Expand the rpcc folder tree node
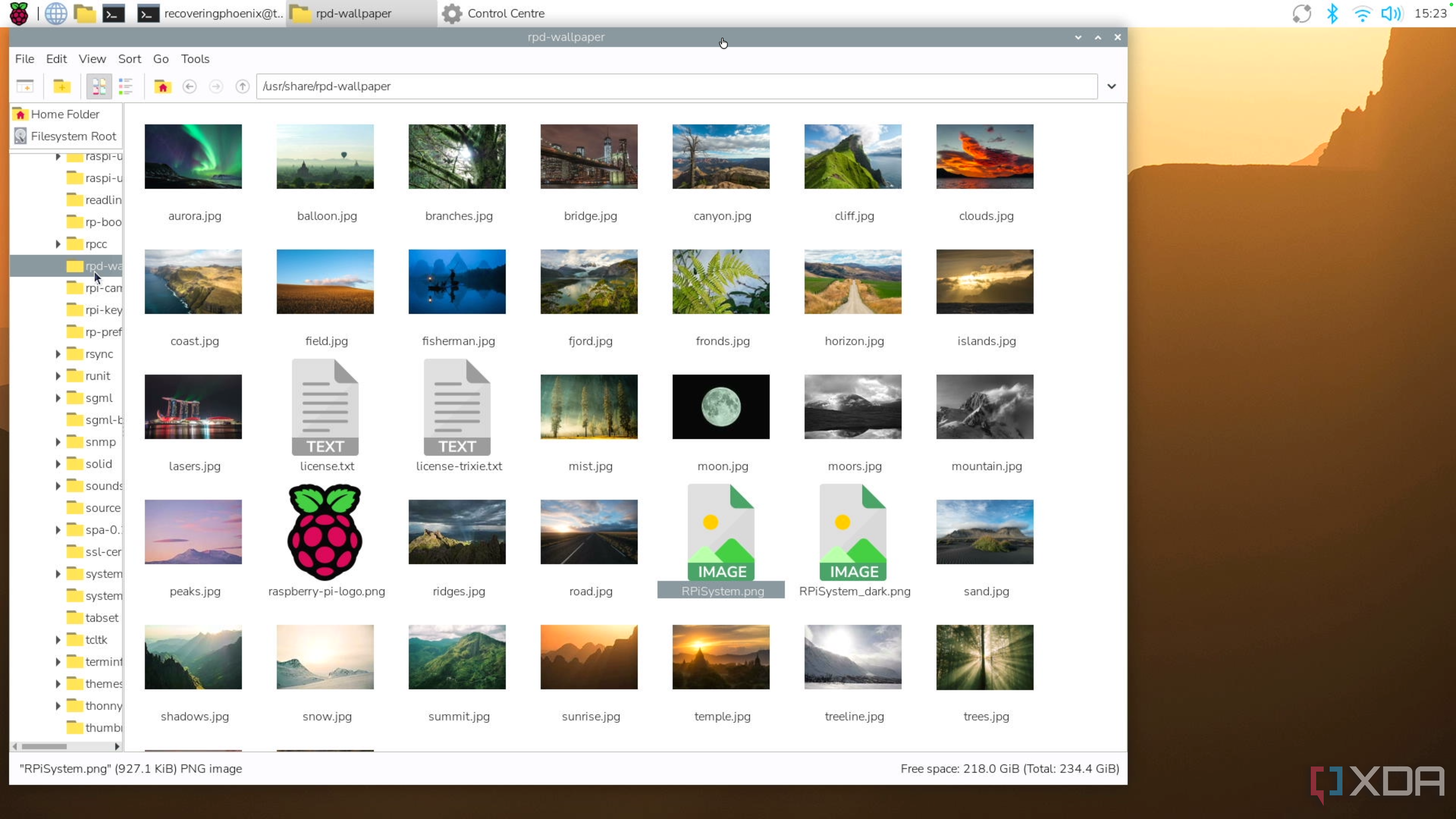Image resolution: width=1456 pixels, height=819 pixels. pos(58,244)
